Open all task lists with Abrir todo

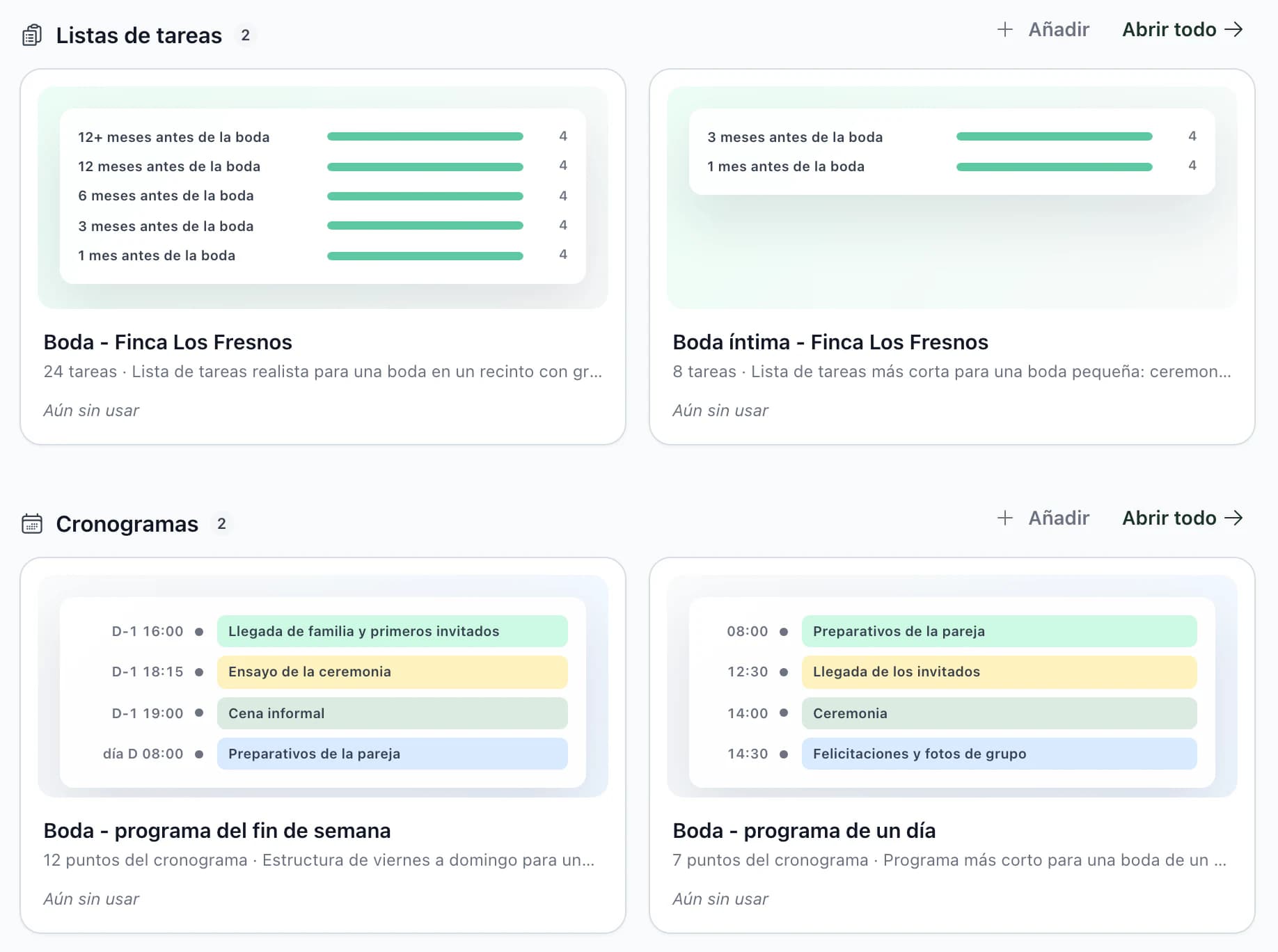[1182, 29]
